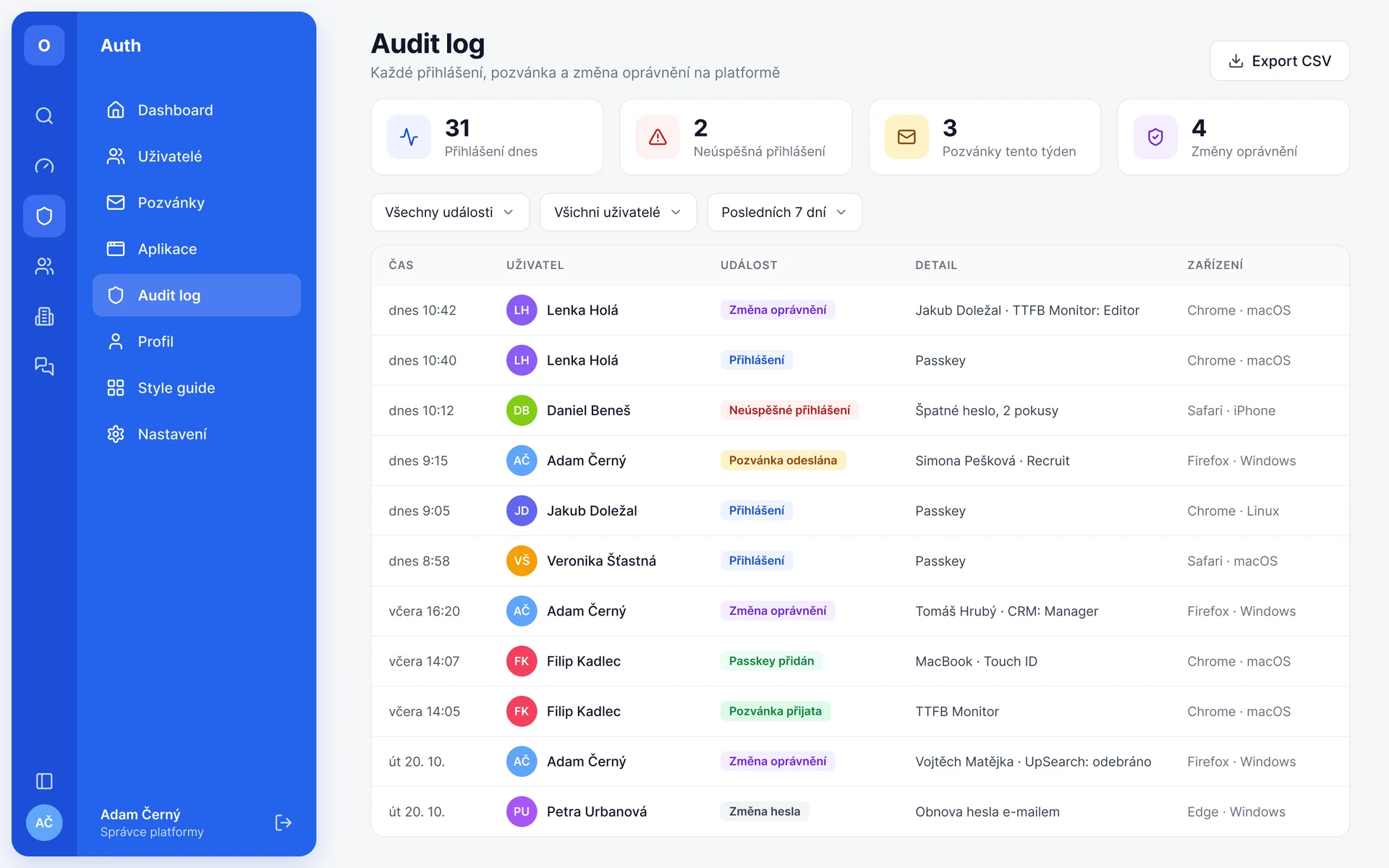Open the Posledních 7 dní date dropdown
This screenshot has width=1389, height=868.
[x=785, y=212]
